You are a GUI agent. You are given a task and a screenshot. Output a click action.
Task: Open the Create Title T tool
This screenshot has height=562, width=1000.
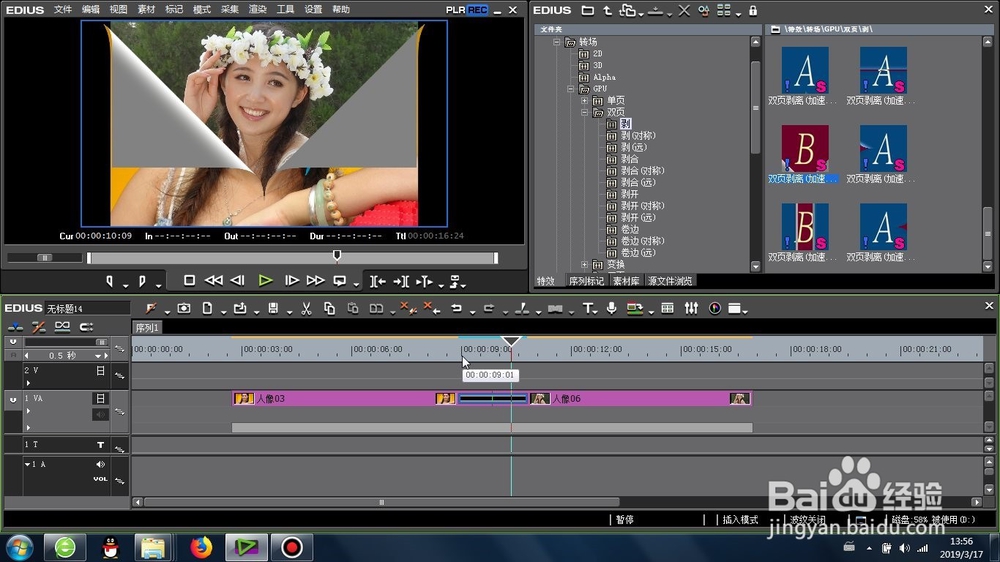click(x=588, y=309)
